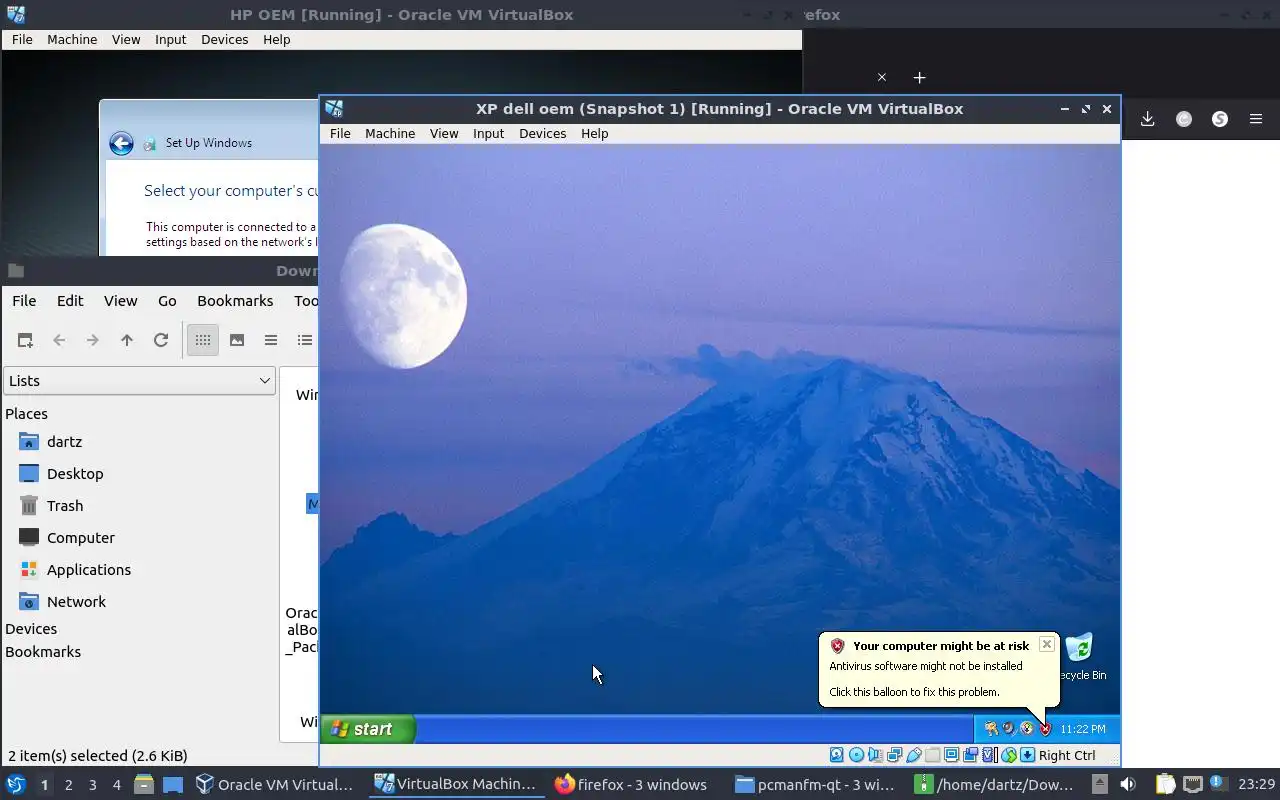Open Devices menu in XP dell oem window
Screen dimensions: 1280x800
click(x=542, y=133)
